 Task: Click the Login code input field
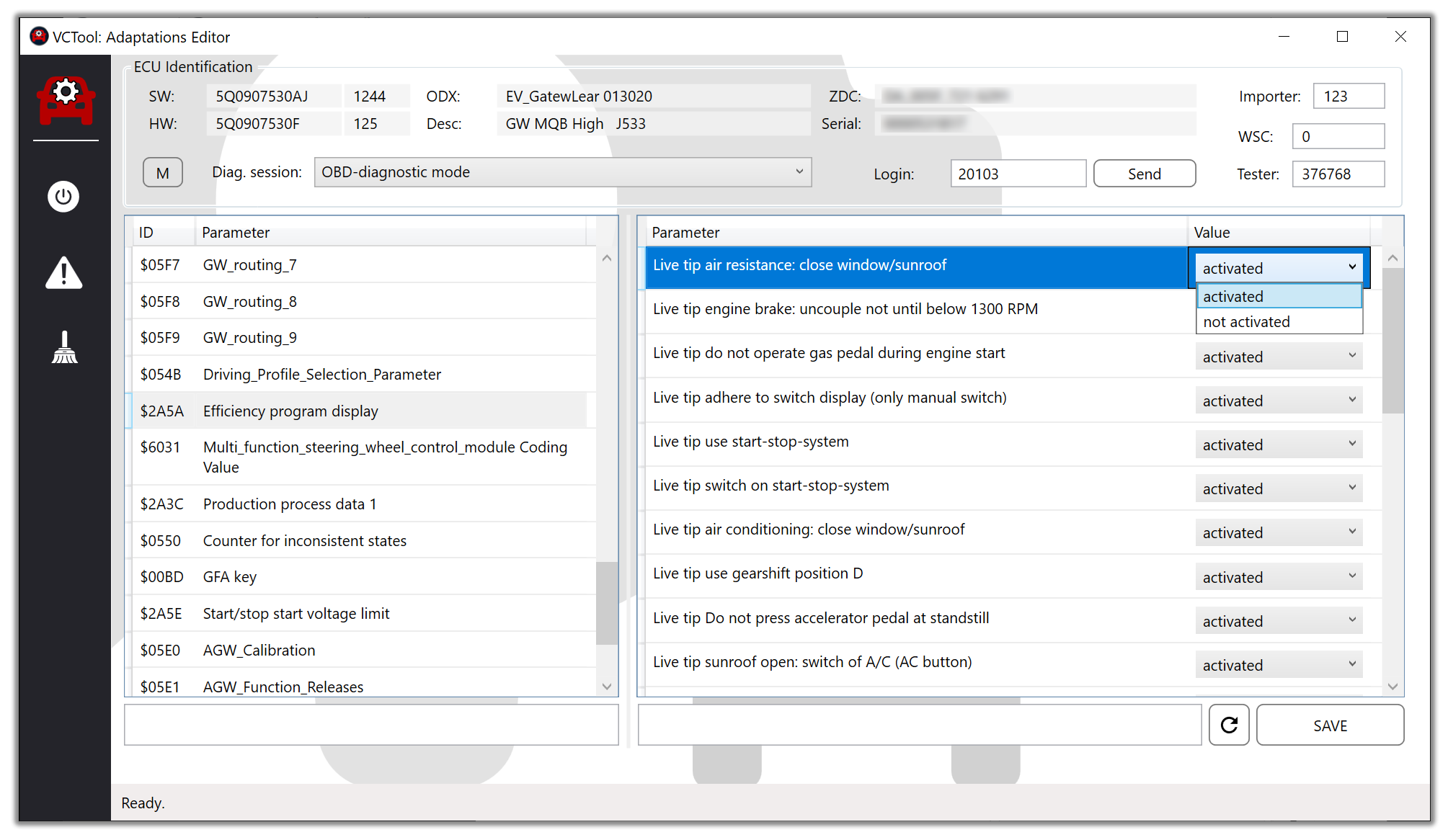click(1017, 174)
